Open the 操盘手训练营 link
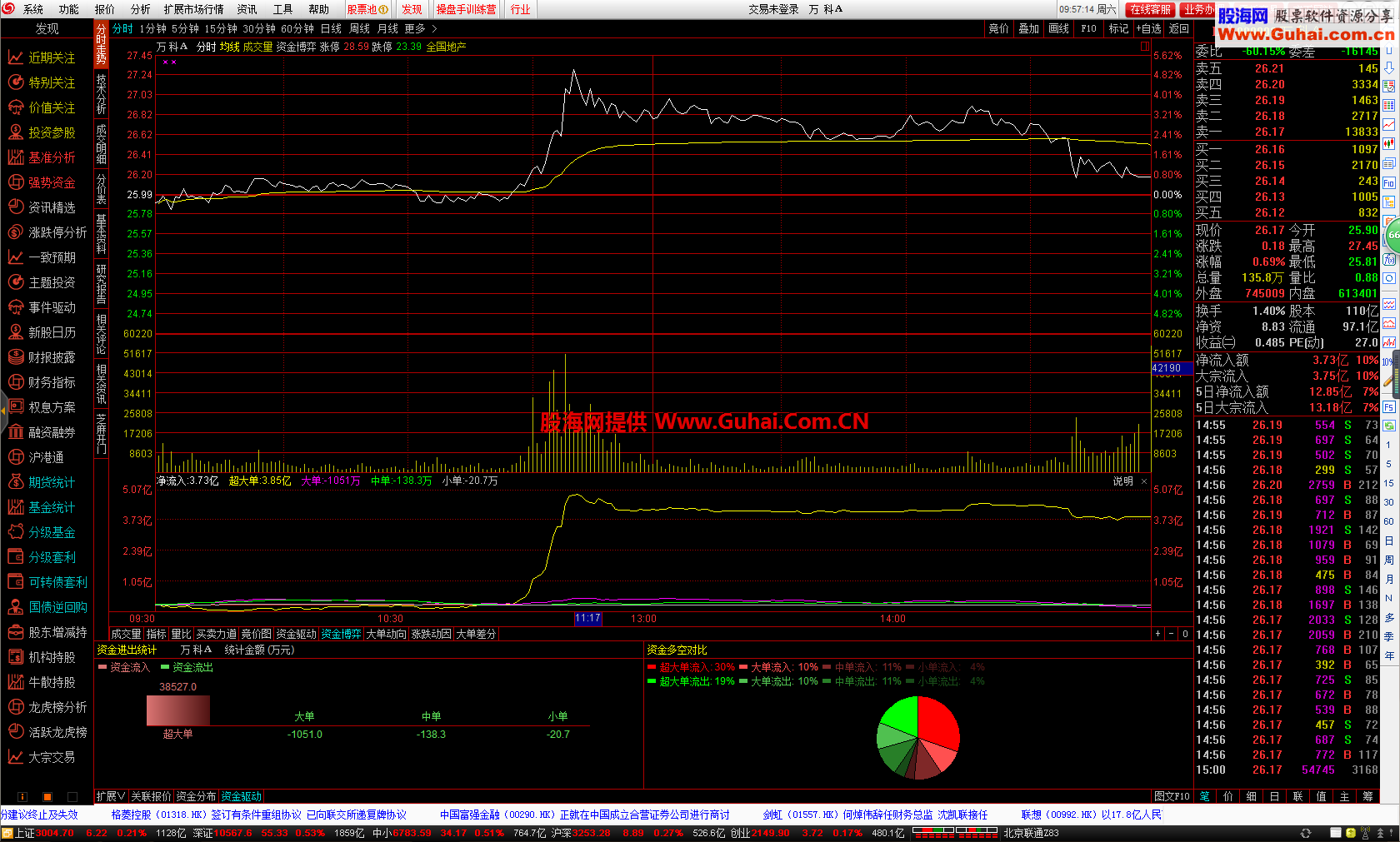 pyautogui.click(x=466, y=9)
